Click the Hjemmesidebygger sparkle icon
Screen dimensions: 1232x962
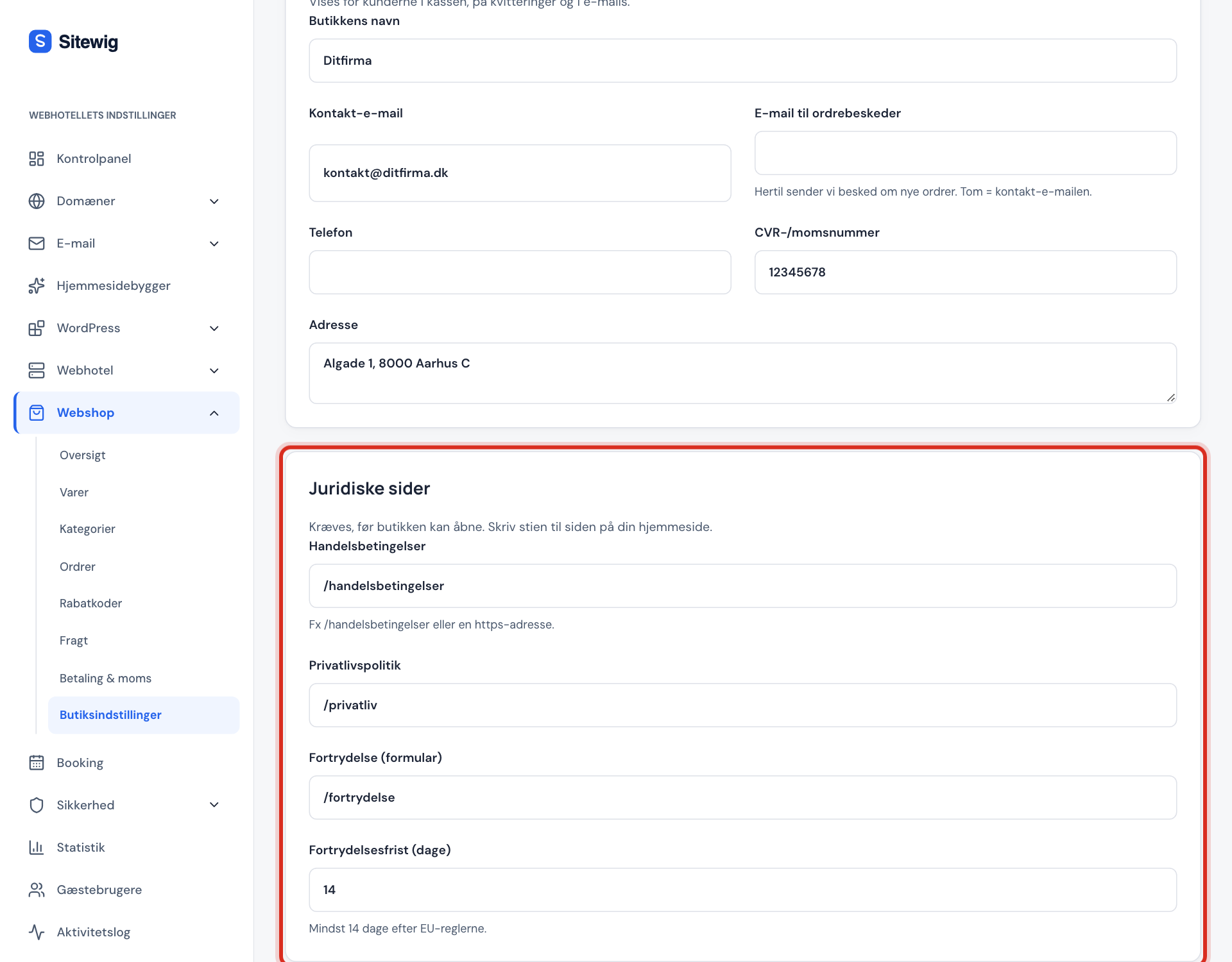37,285
